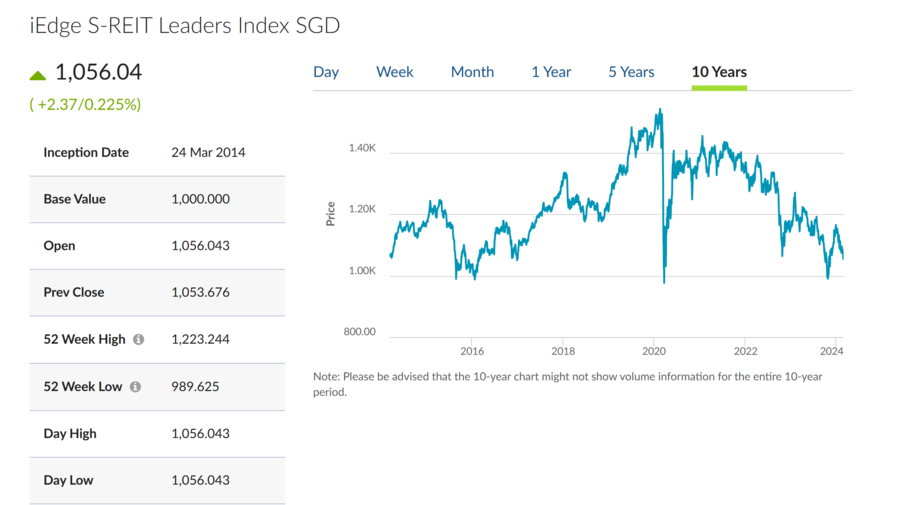Click the Open row label
Image resolution: width=900 pixels, height=505 pixels.
point(59,246)
